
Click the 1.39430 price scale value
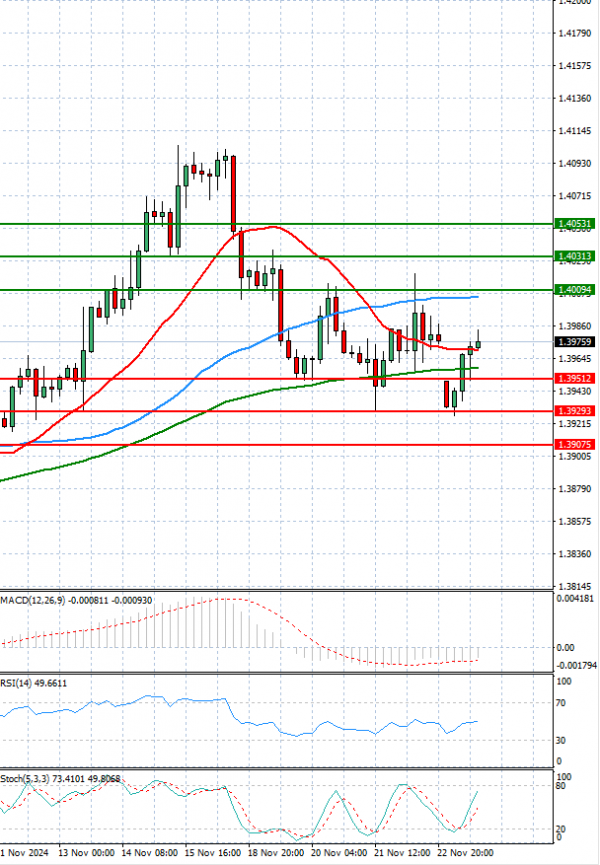(575, 391)
